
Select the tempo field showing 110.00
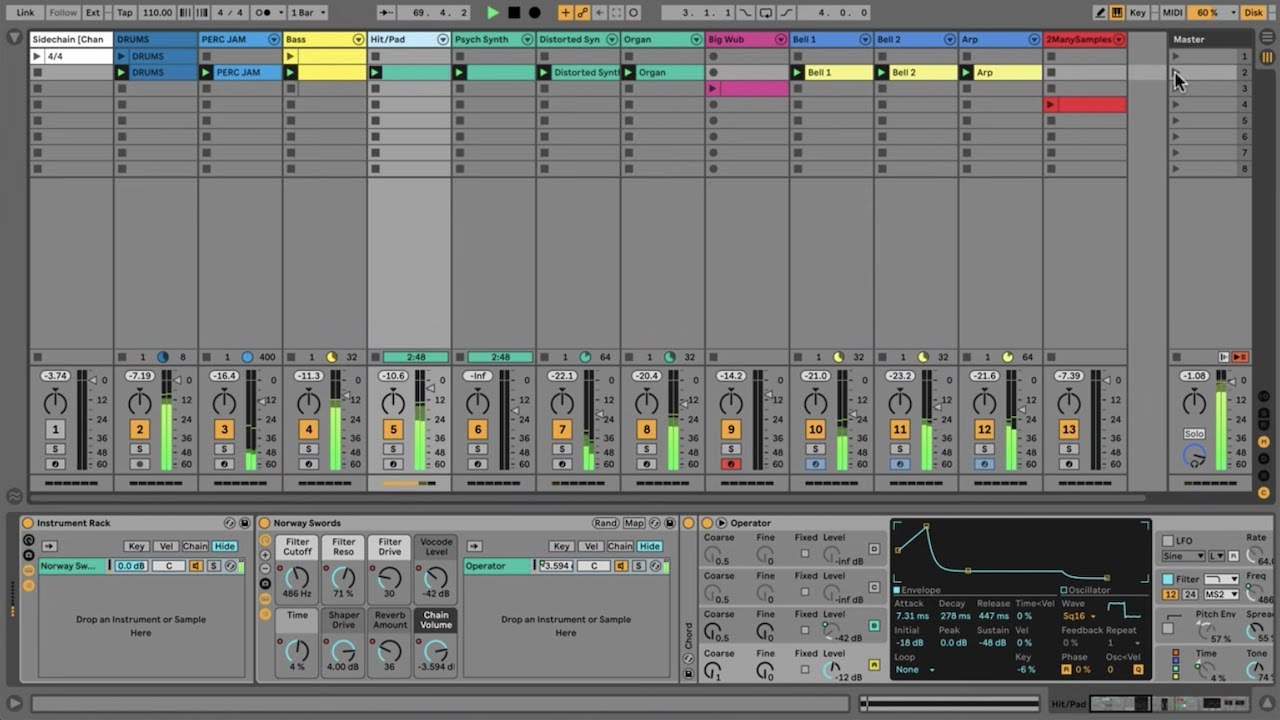(157, 13)
